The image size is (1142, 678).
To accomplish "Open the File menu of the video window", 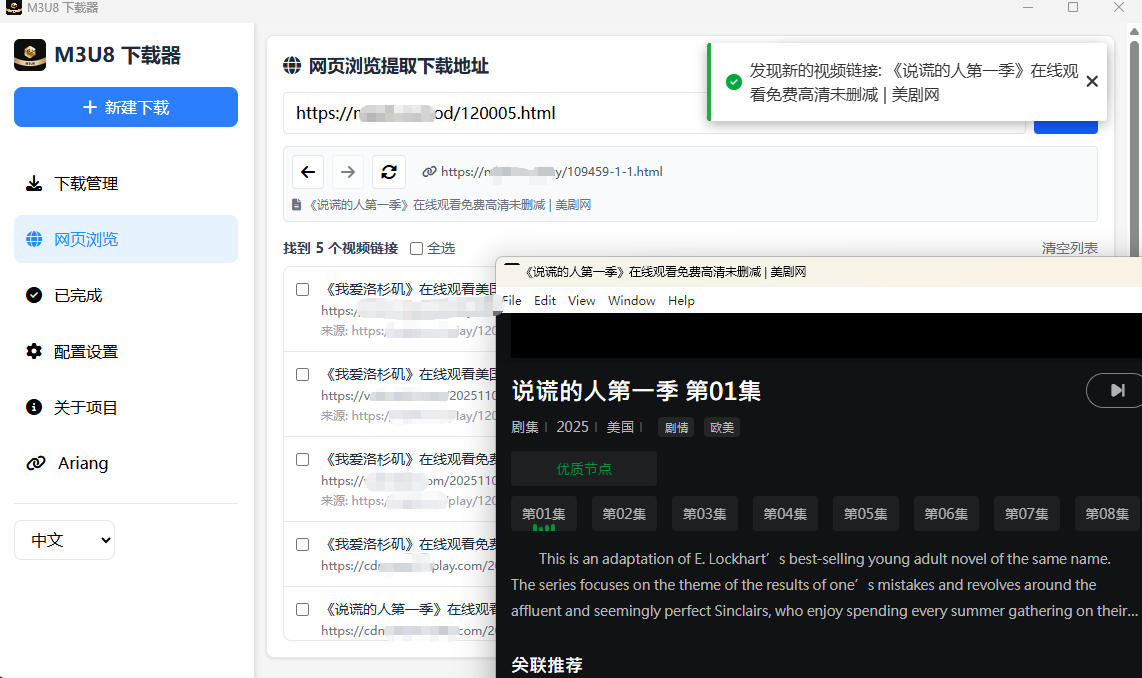I will tap(511, 300).
